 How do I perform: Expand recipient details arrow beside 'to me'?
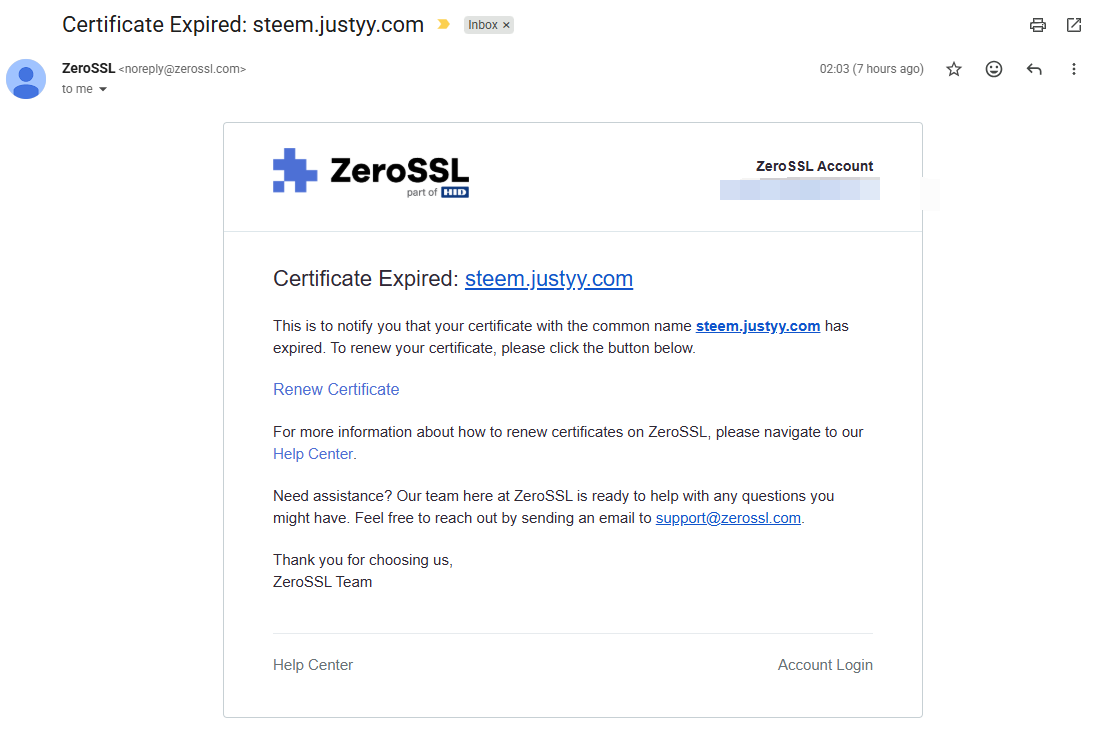click(x=103, y=89)
